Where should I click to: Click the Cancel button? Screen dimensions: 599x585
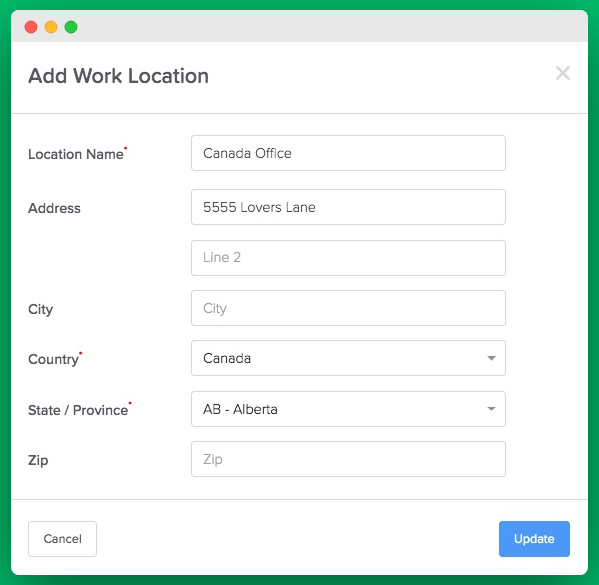click(x=62, y=539)
